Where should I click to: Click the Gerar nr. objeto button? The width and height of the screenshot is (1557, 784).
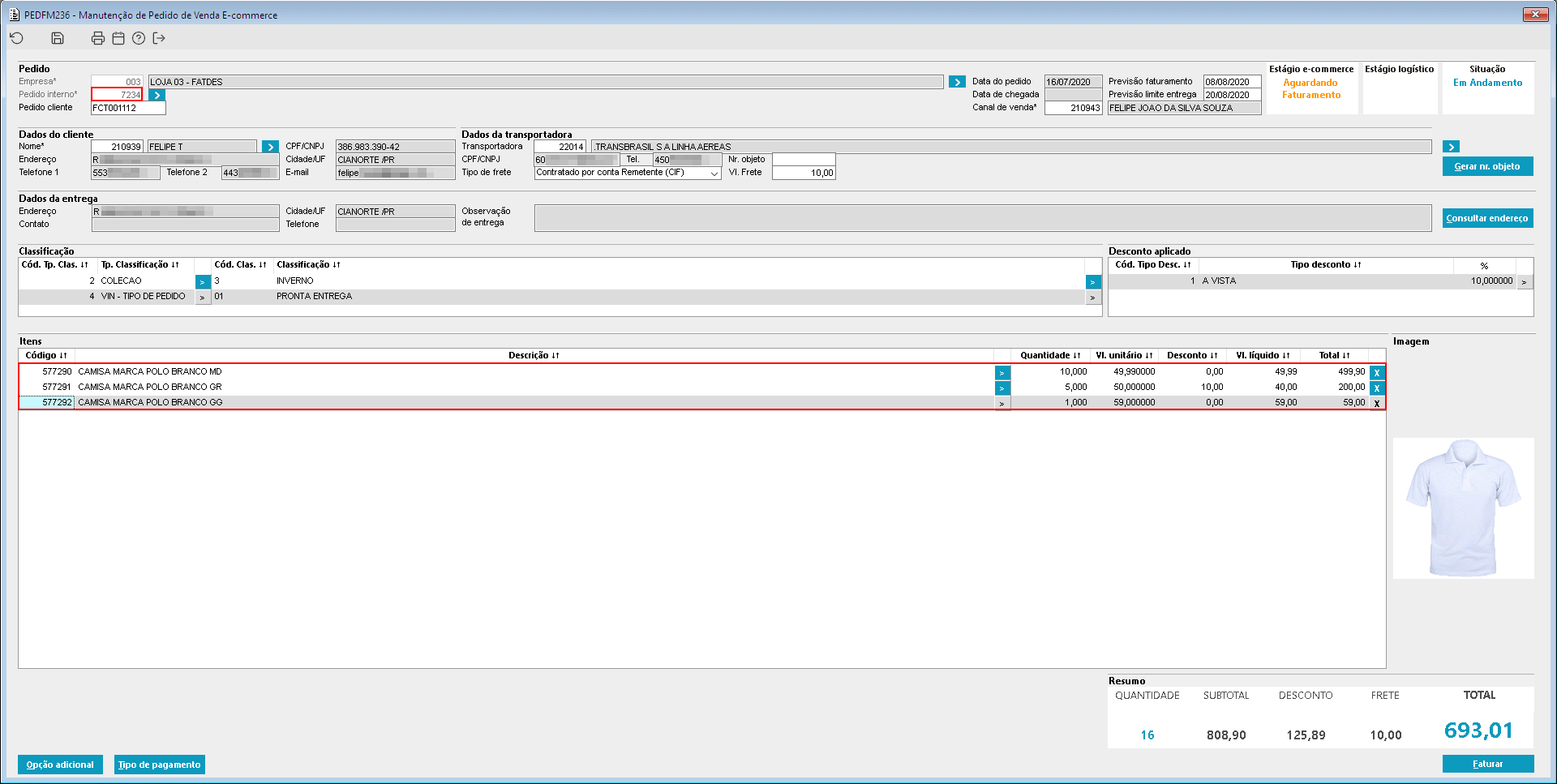(1487, 166)
